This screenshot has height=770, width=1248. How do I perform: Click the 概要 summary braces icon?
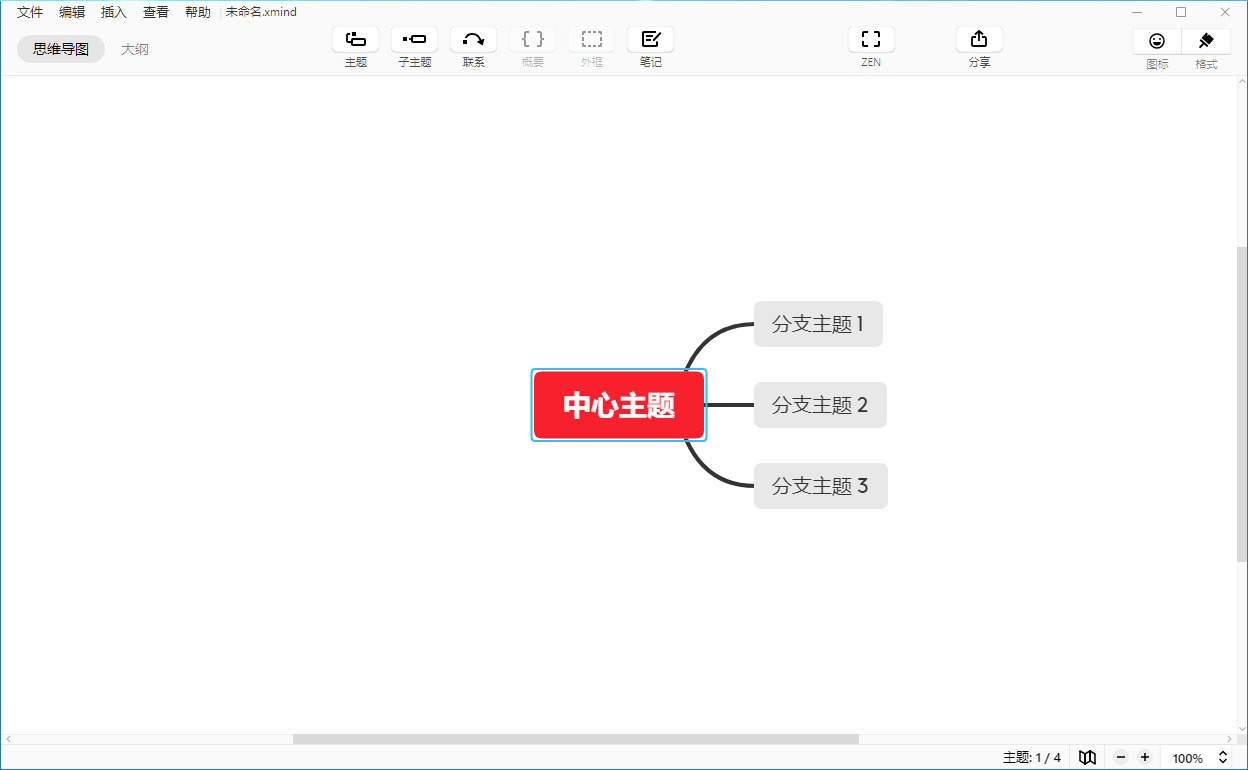click(532, 39)
